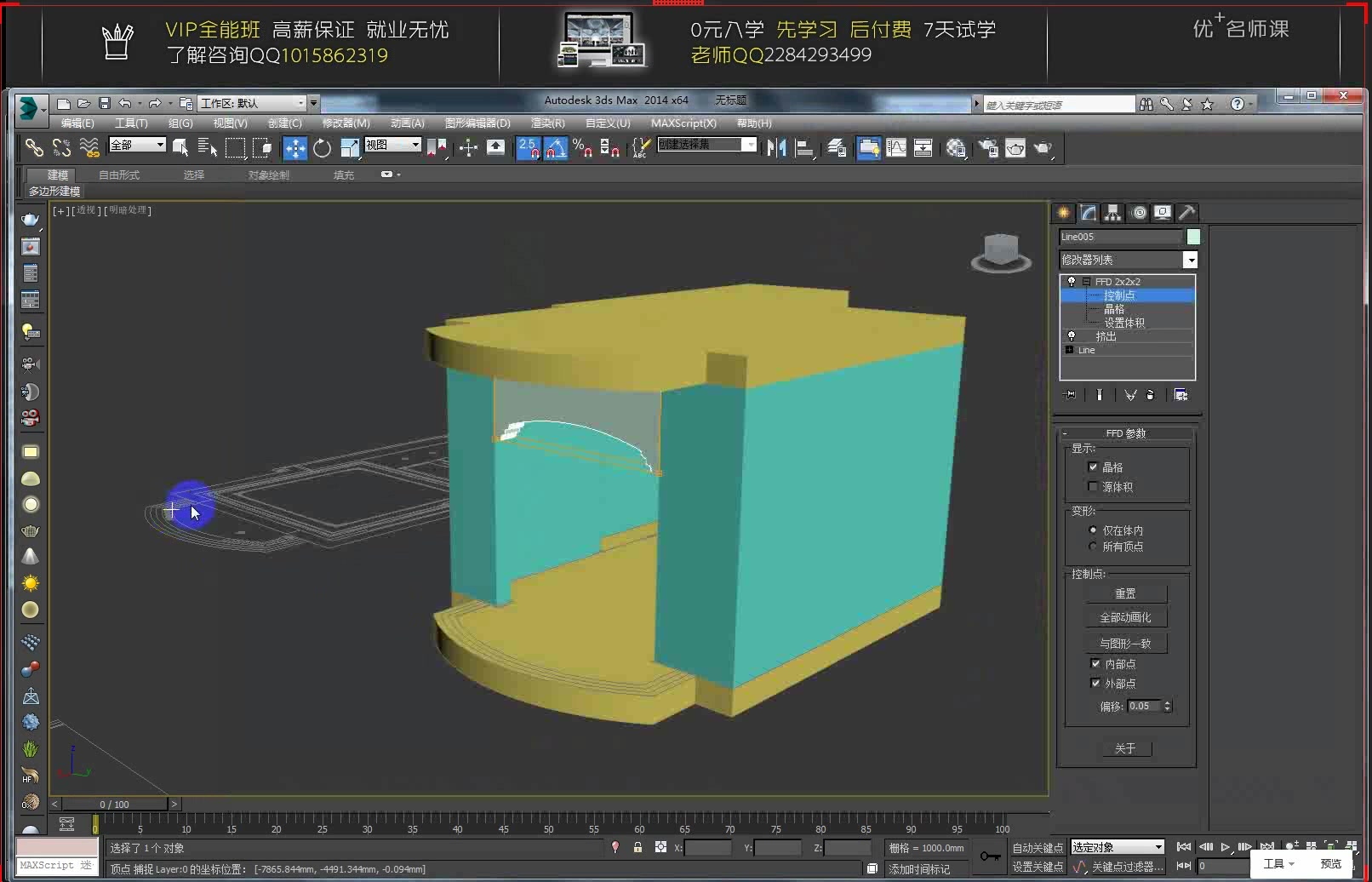Open the Hierarchy panel icon

tap(1113, 213)
